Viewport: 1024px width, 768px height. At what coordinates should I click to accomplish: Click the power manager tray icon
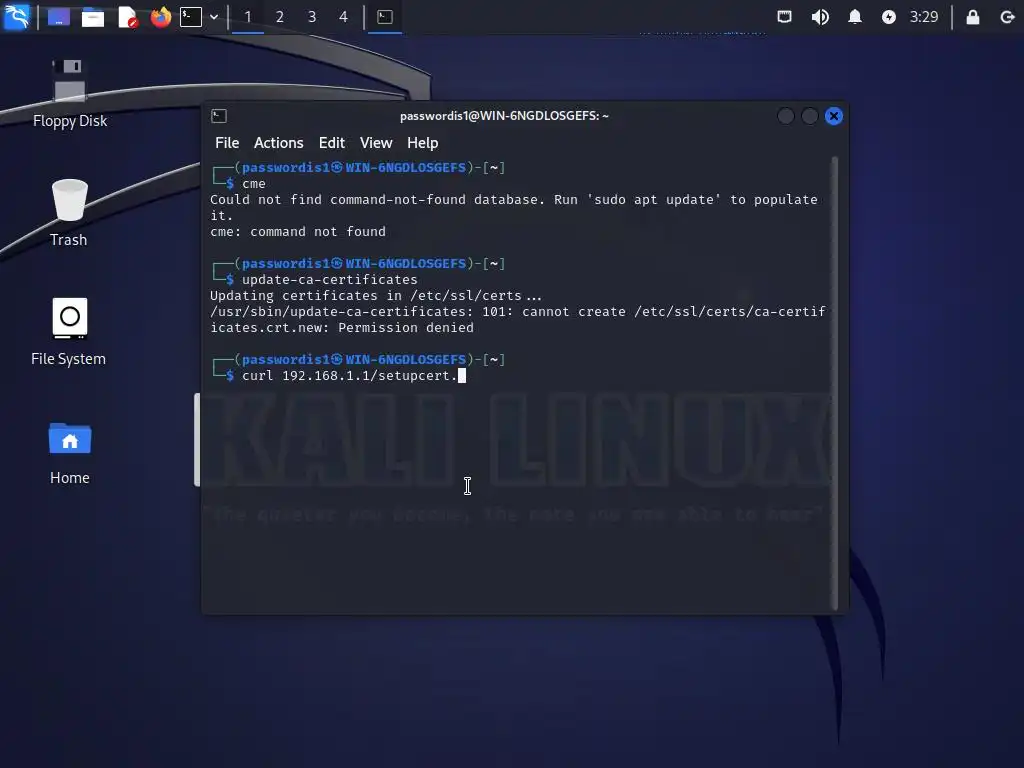tap(889, 17)
